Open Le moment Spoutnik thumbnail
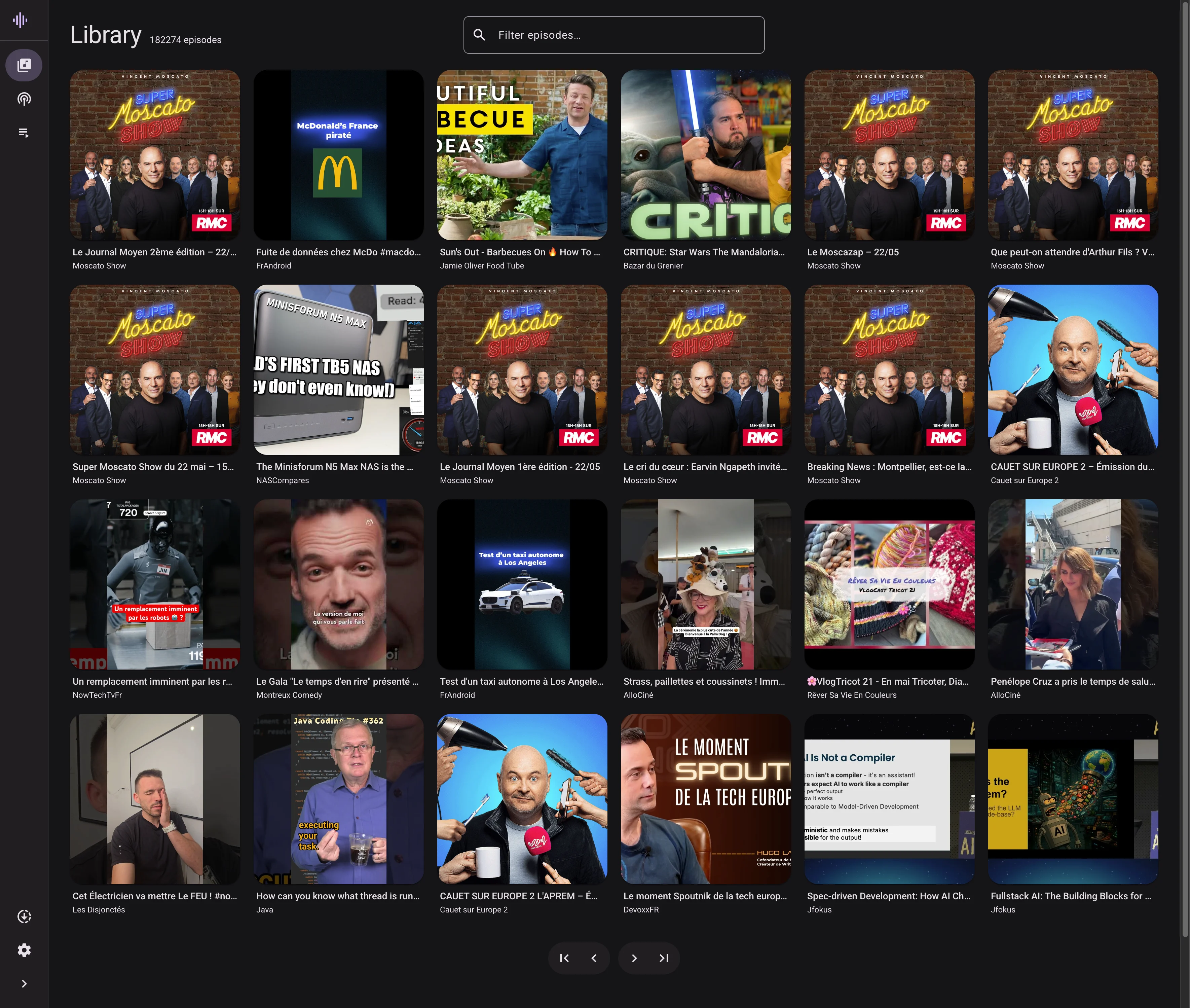This screenshot has width=1190, height=1008. click(x=706, y=799)
